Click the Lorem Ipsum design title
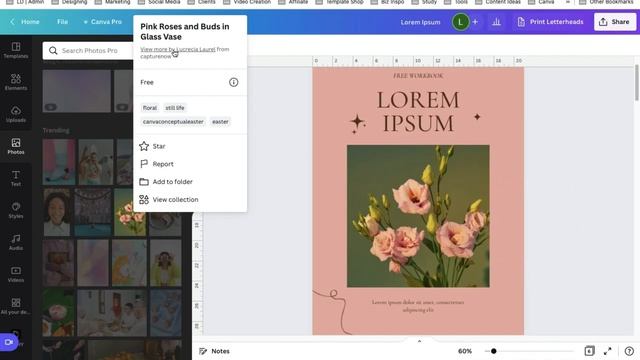This screenshot has height=360, width=640. click(x=420, y=22)
